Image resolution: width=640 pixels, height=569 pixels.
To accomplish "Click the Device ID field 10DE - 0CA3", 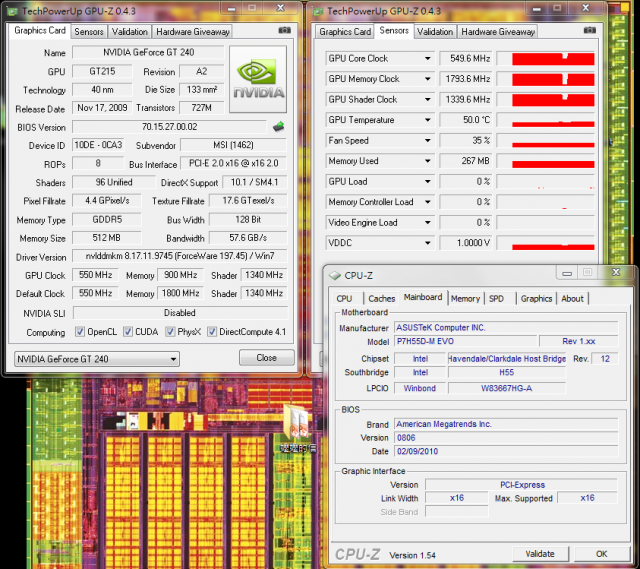I will pos(98,145).
